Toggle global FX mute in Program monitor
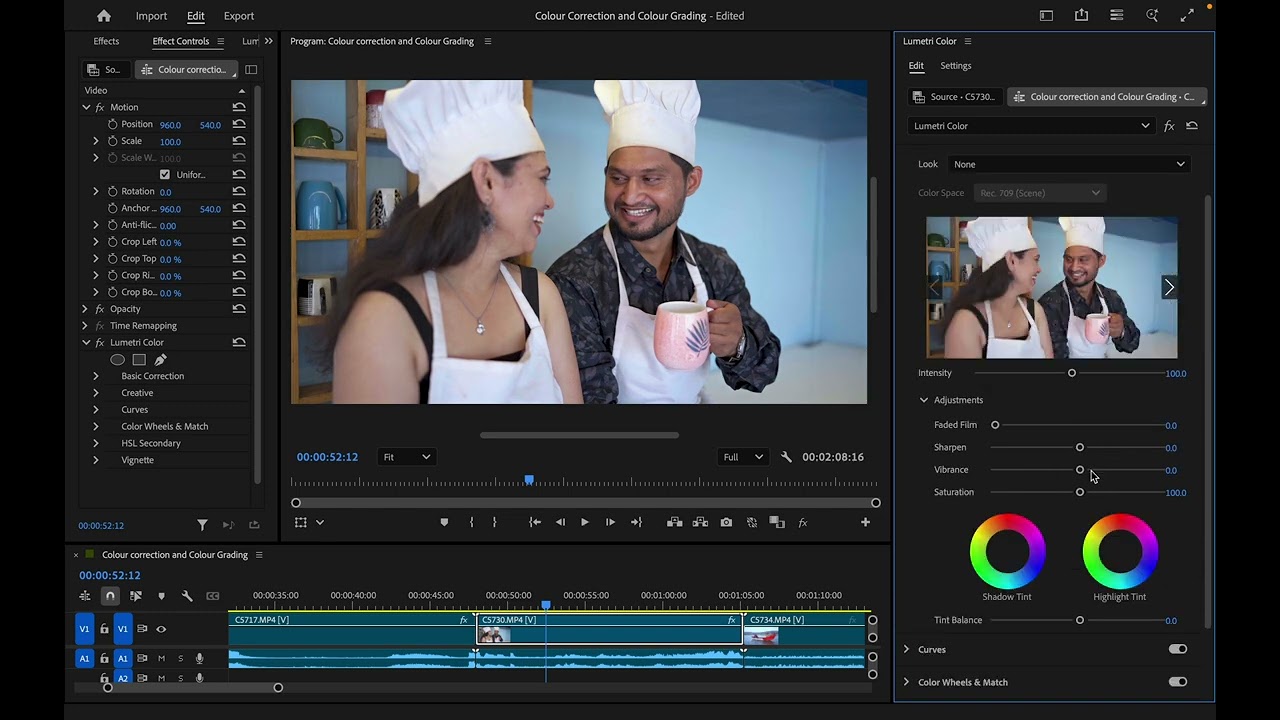This screenshot has width=1280, height=720. click(x=802, y=522)
